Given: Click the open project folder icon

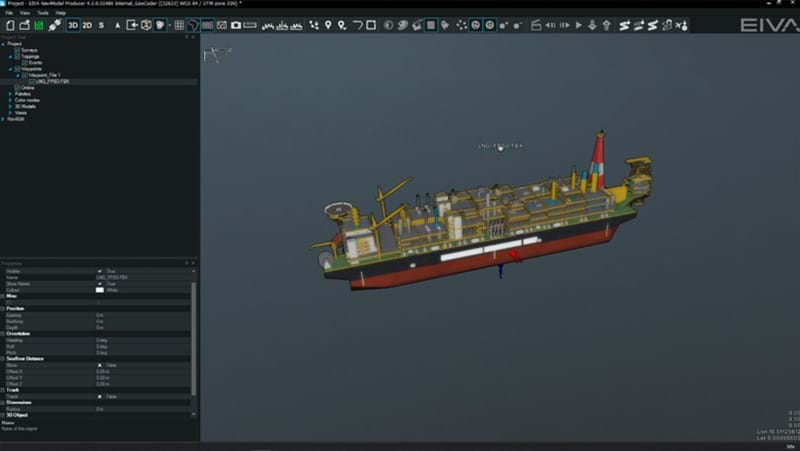Looking at the screenshot, I should tap(24, 25).
